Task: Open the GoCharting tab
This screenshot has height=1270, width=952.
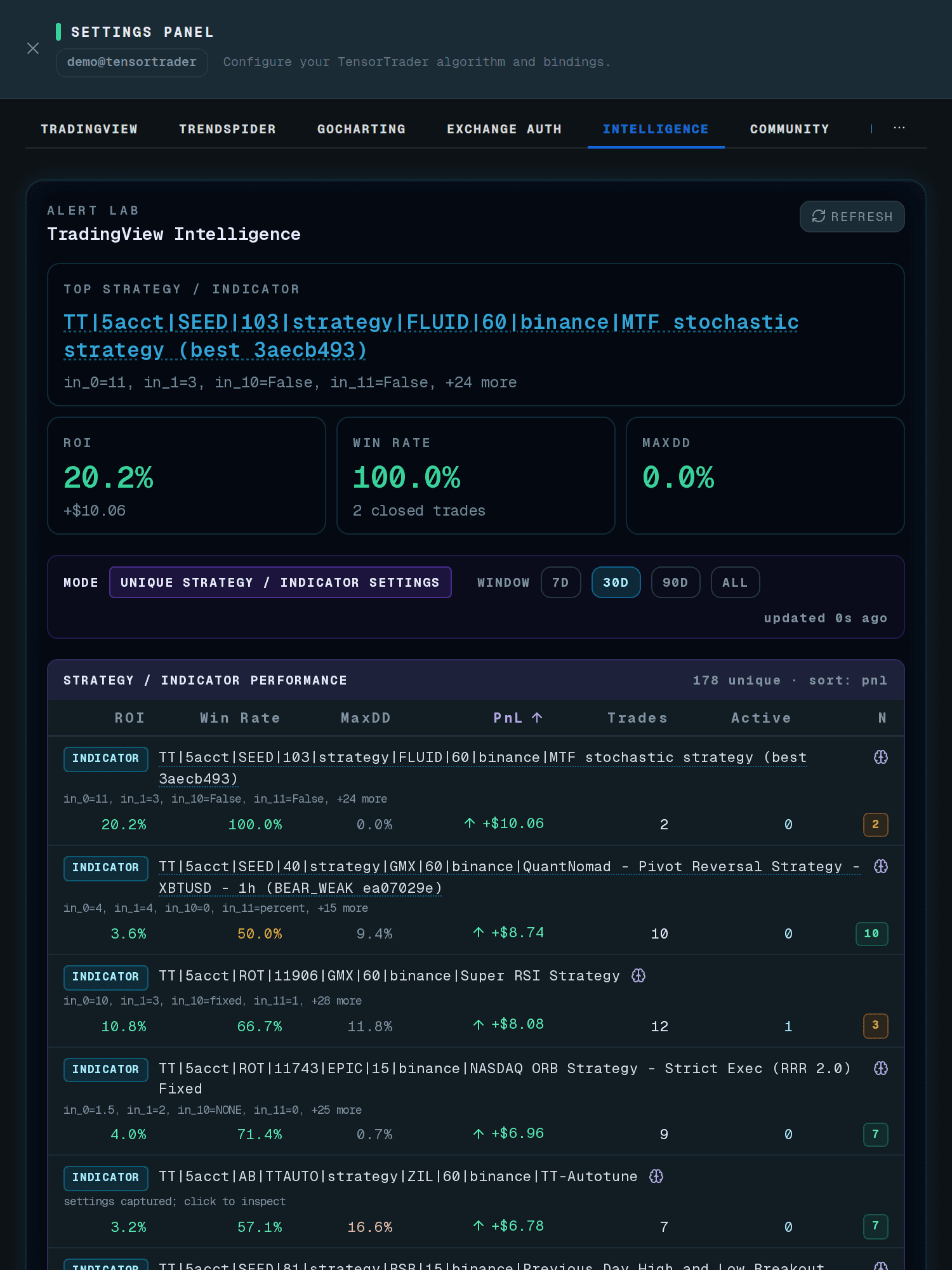Action: click(x=361, y=129)
